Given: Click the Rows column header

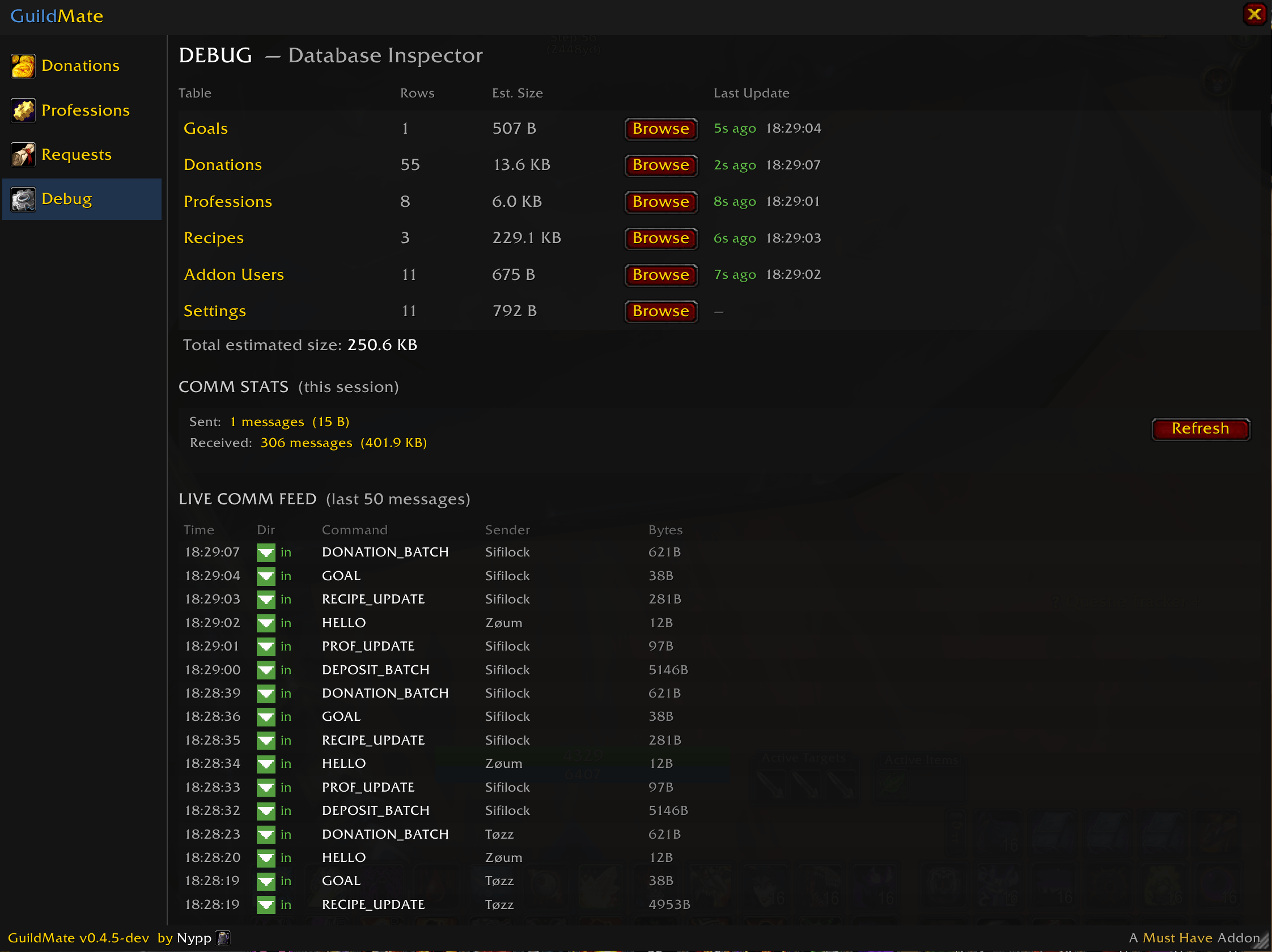Looking at the screenshot, I should (x=417, y=93).
